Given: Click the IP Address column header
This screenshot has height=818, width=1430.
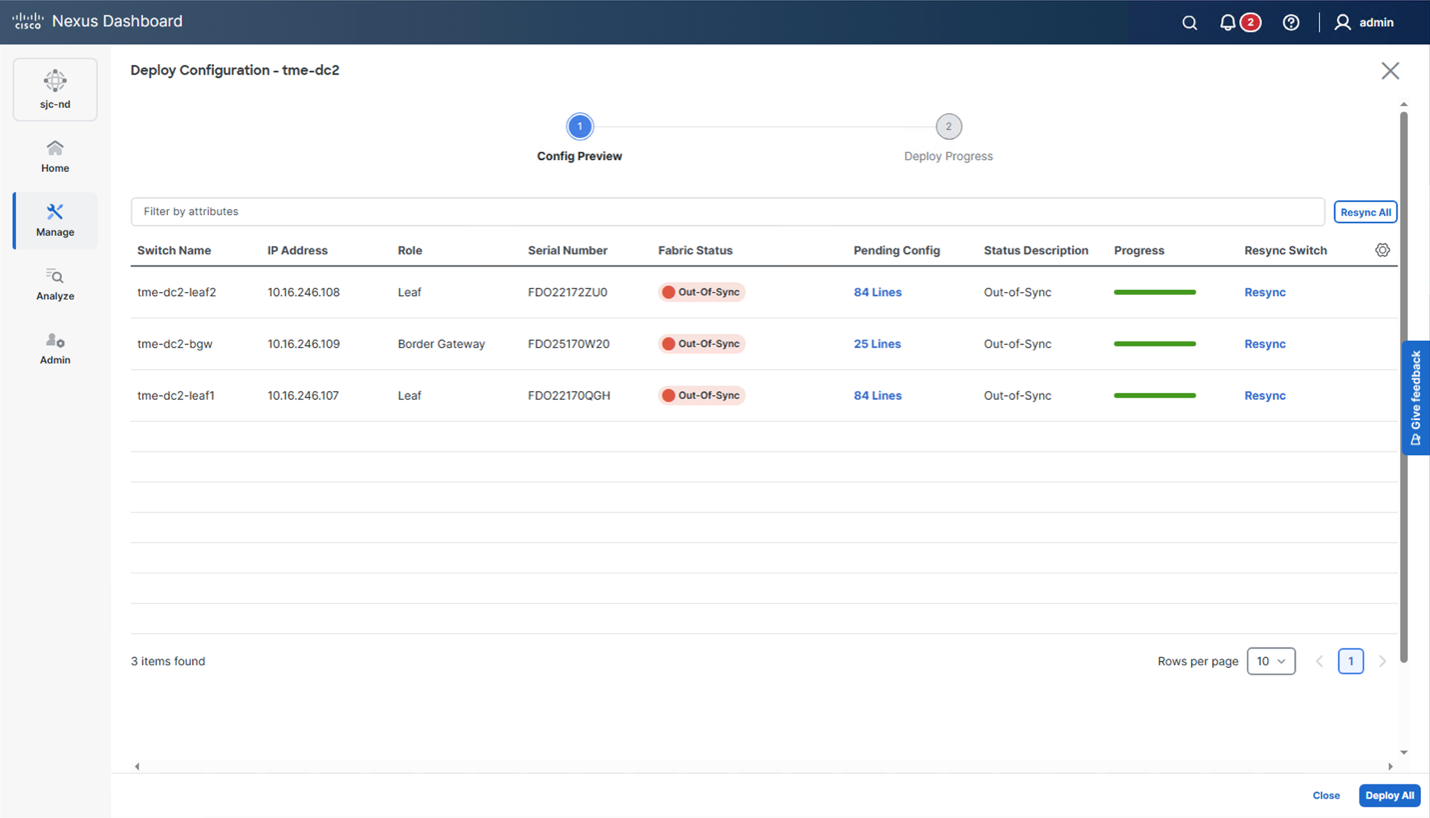Looking at the screenshot, I should [297, 250].
